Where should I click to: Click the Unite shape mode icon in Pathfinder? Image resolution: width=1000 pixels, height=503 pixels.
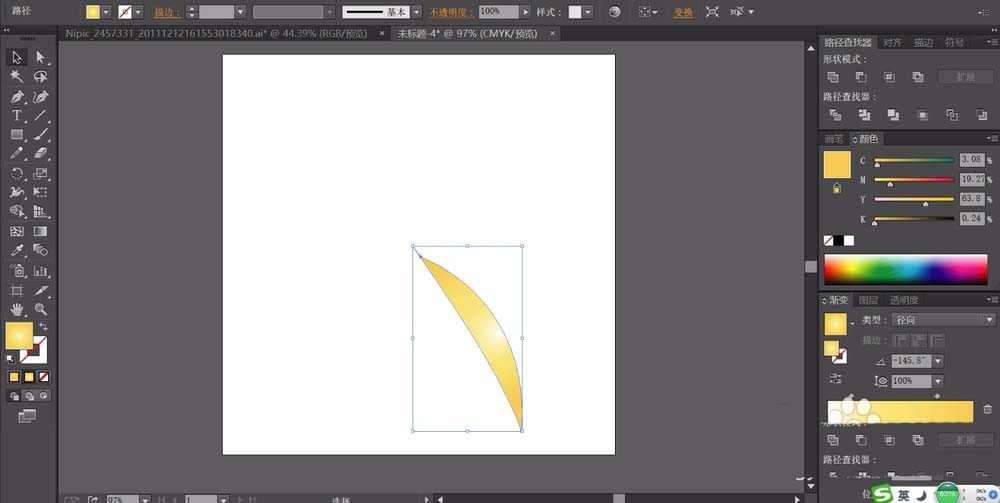[833, 77]
